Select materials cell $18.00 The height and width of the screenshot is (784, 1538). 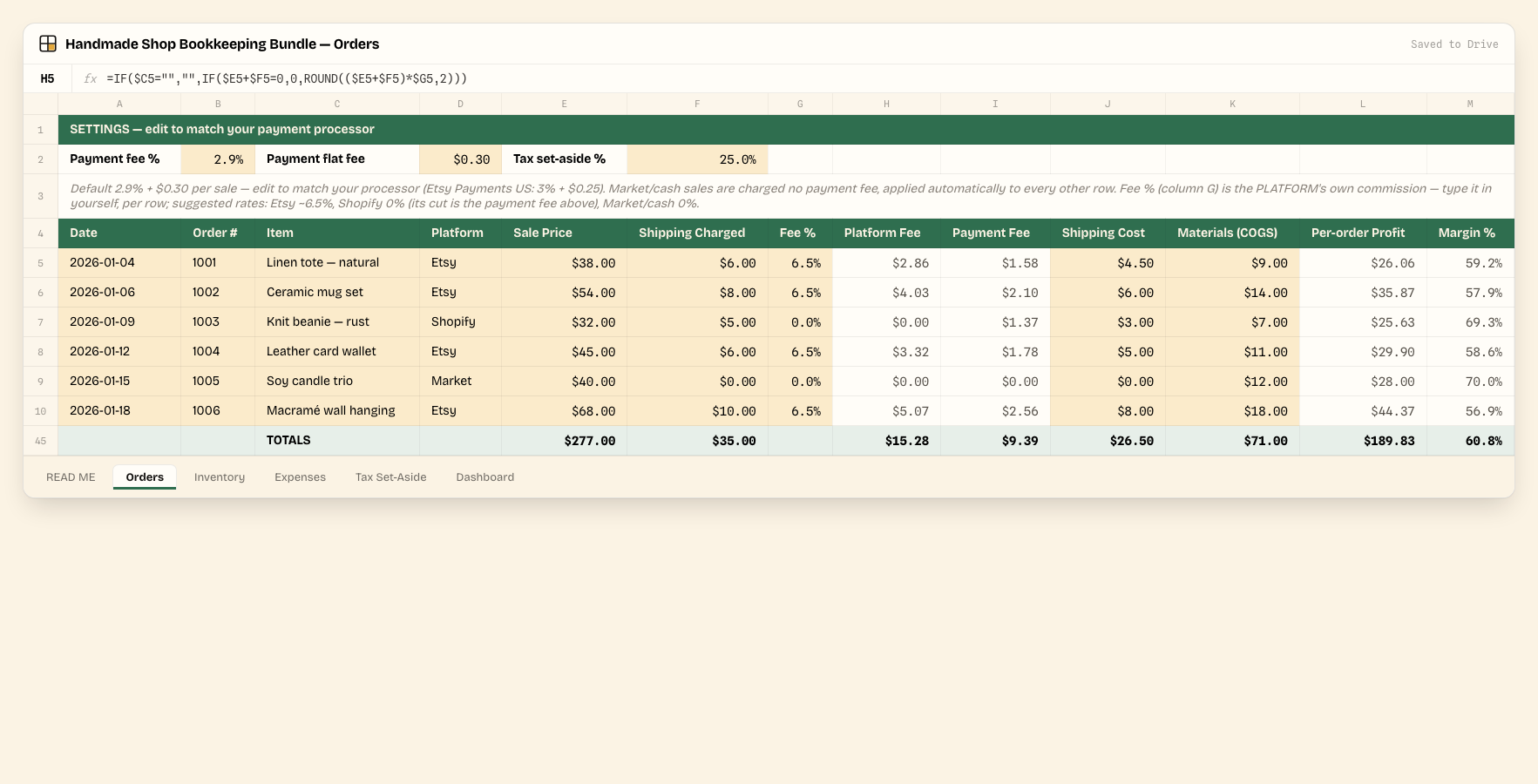(x=1232, y=411)
